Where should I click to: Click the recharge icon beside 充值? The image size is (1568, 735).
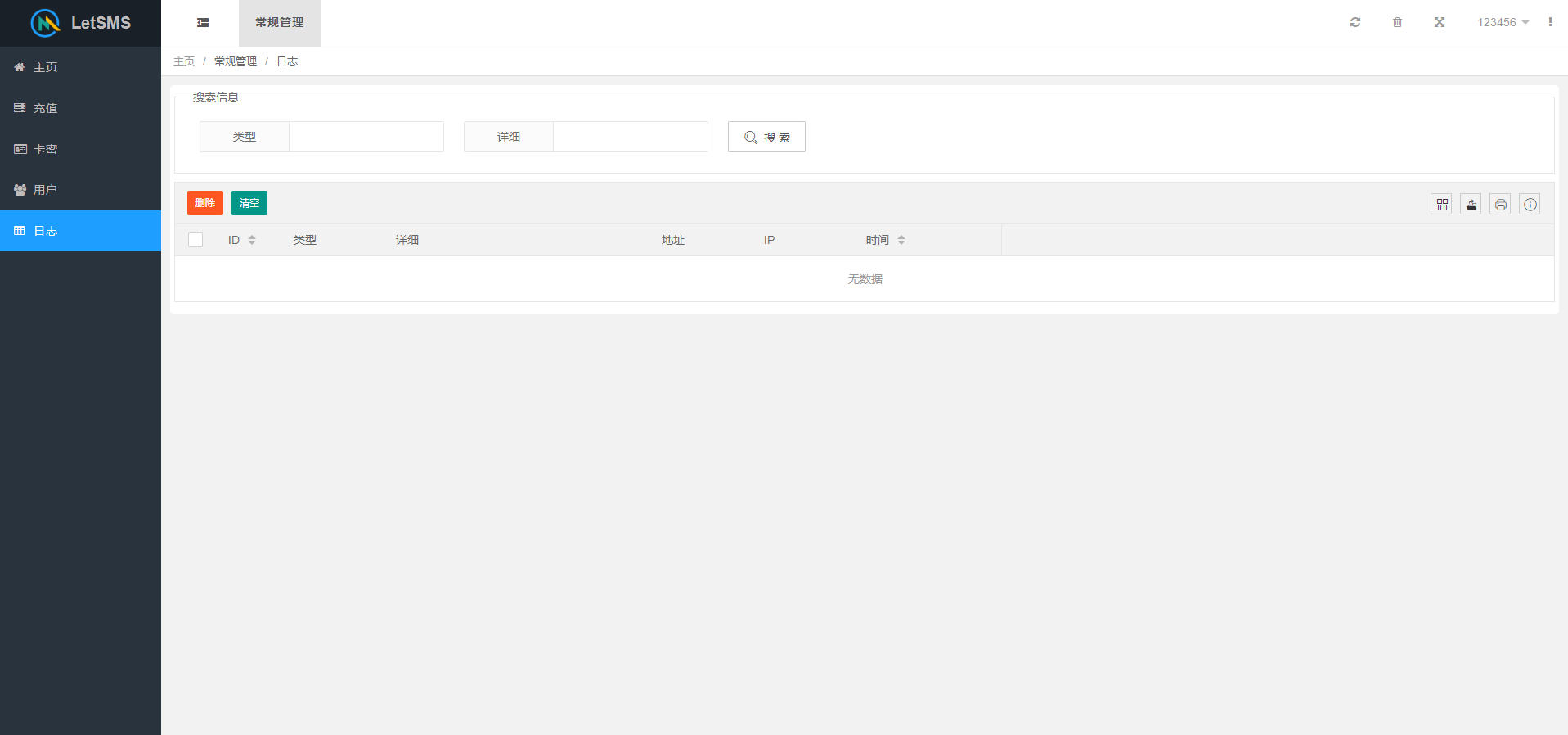coord(20,108)
